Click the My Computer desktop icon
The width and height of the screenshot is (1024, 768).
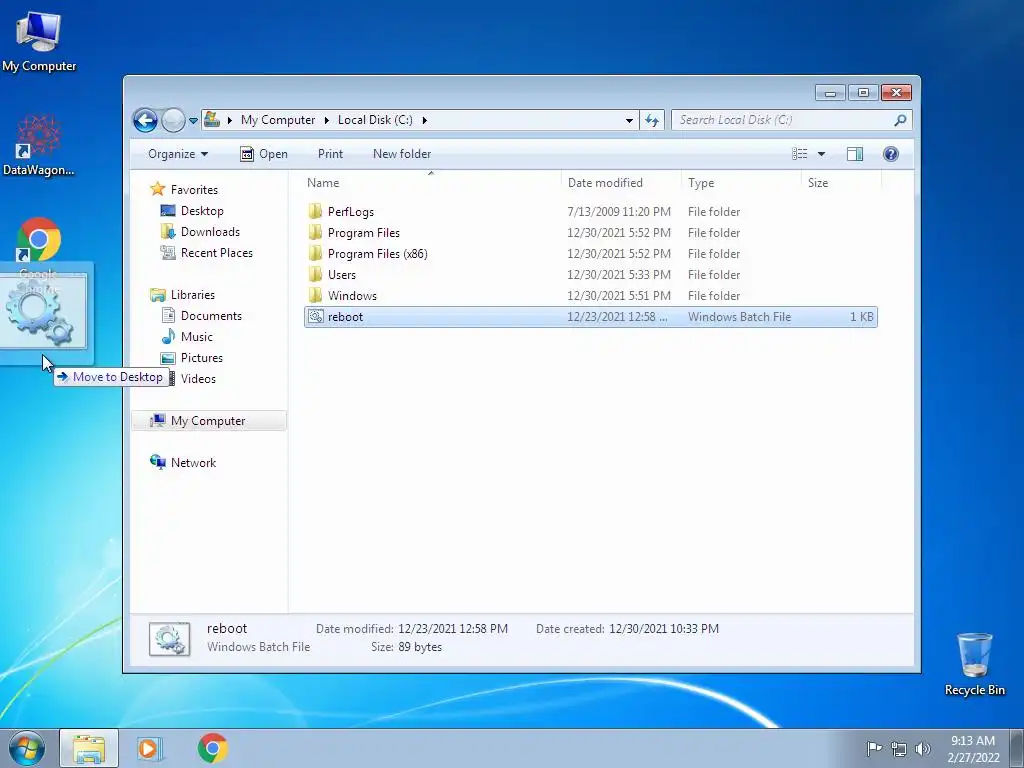pos(39,40)
